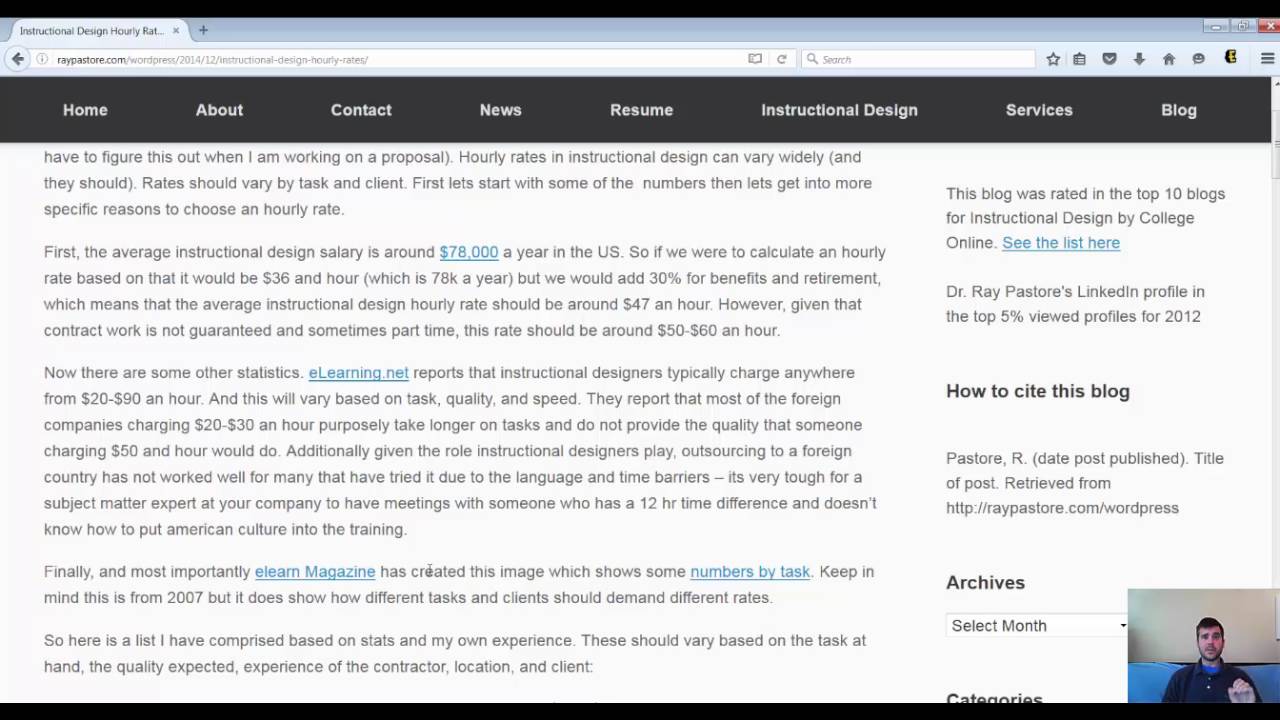Open the Contact menu item
The height and width of the screenshot is (720, 1280).
pyautogui.click(x=361, y=110)
